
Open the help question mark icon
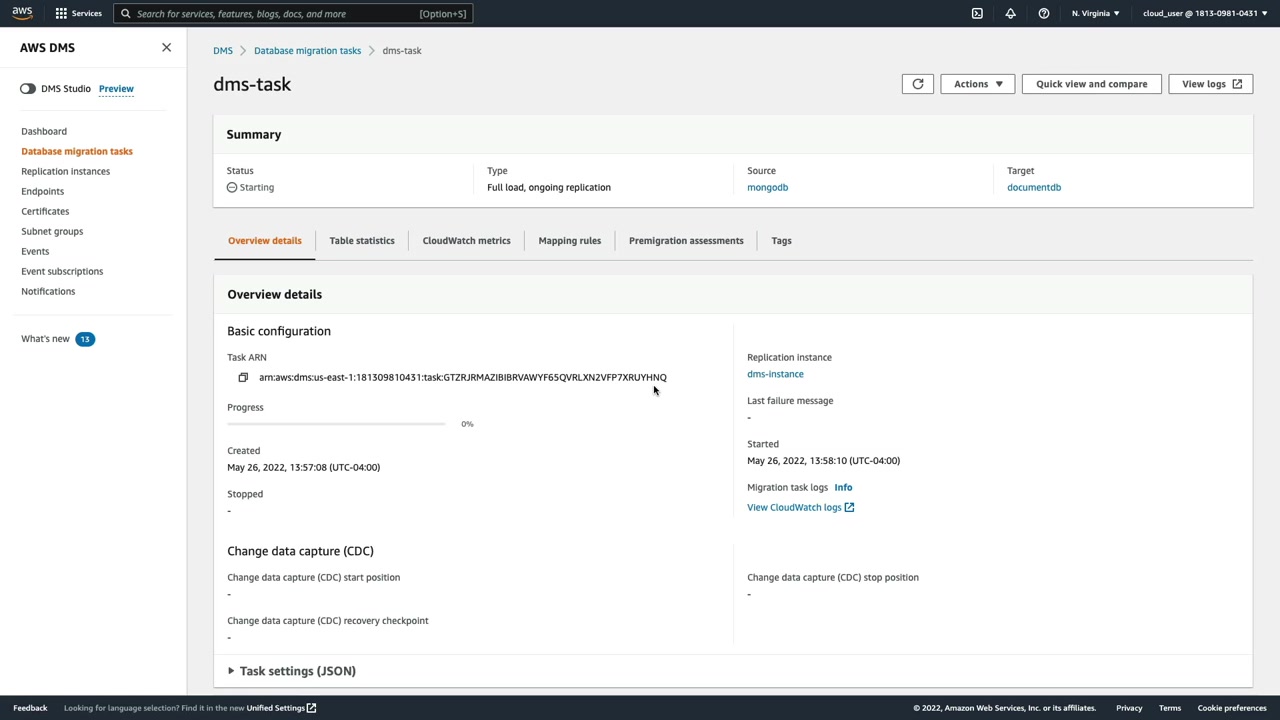[1043, 13]
